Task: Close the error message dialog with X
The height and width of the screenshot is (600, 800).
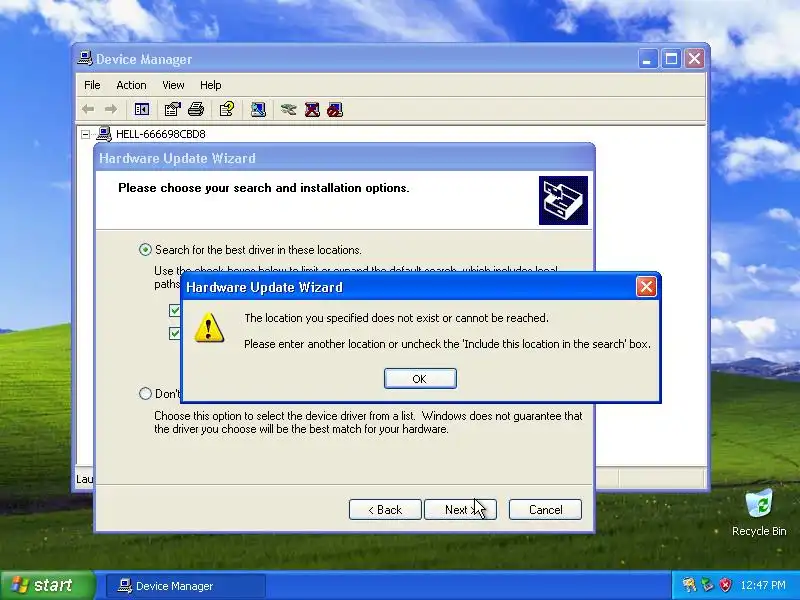Action: tap(646, 287)
